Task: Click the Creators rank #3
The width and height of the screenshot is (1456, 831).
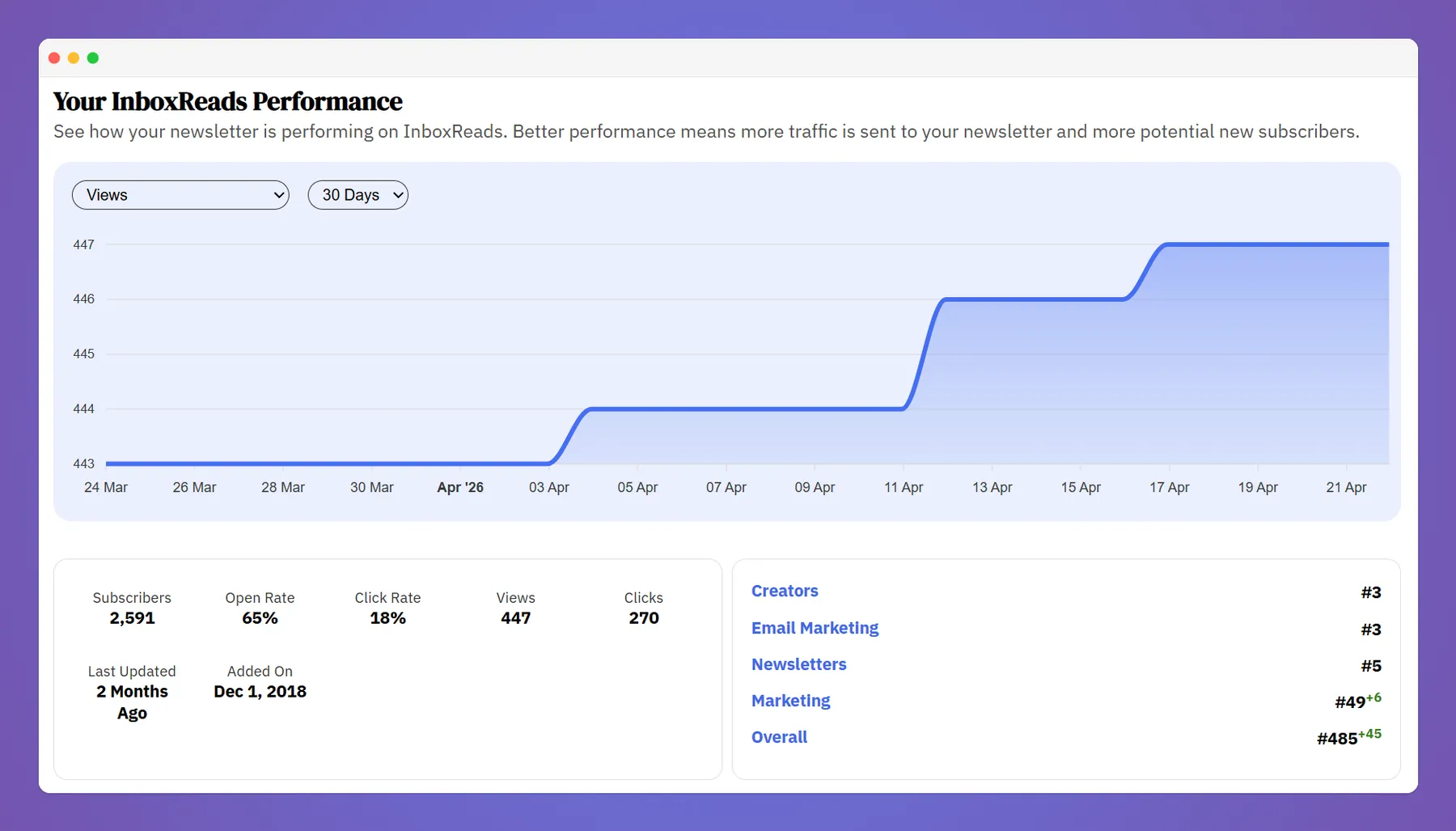Action: pos(1371,592)
